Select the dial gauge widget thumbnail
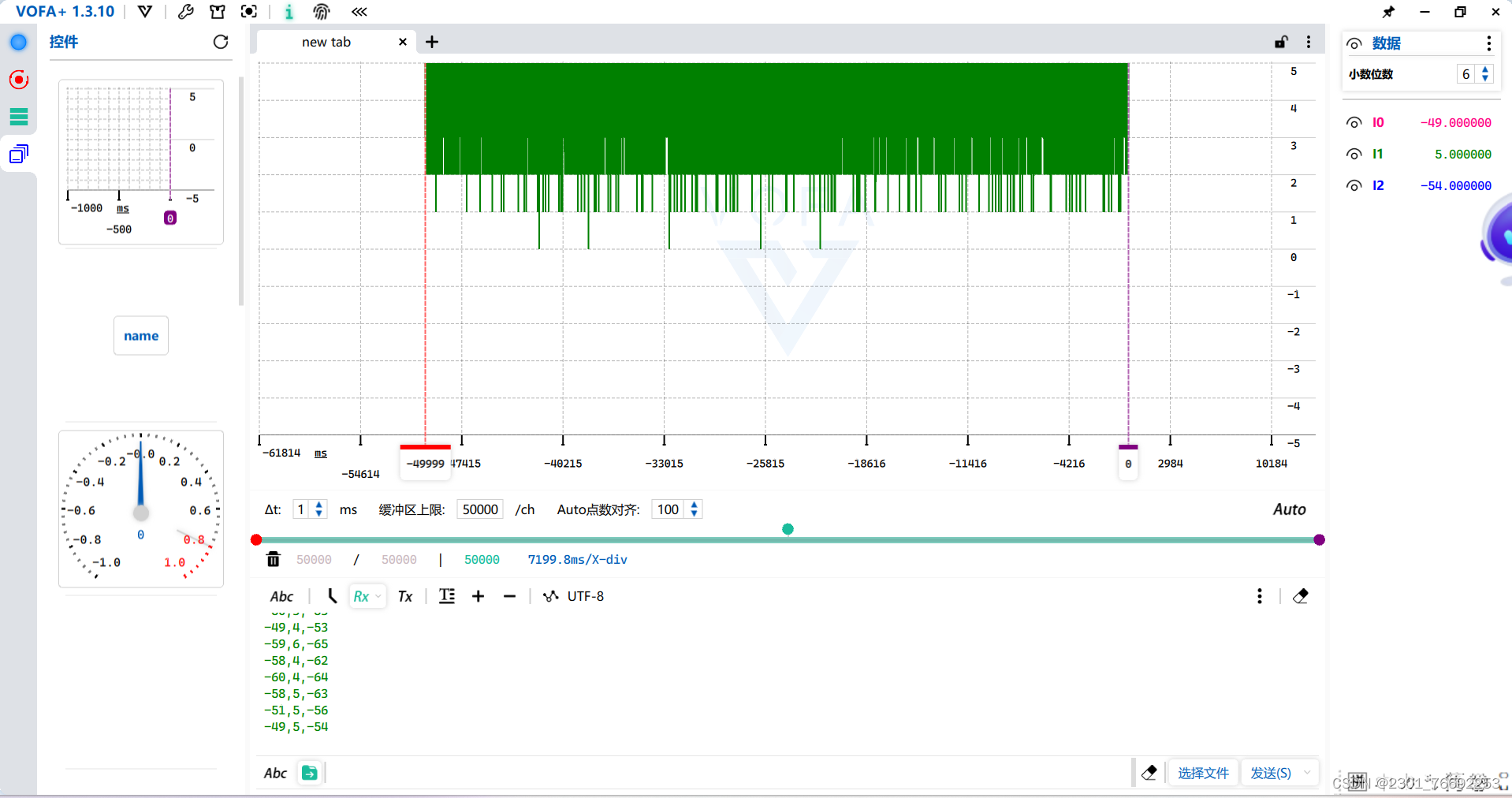1512x798 pixels. click(141, 509)
